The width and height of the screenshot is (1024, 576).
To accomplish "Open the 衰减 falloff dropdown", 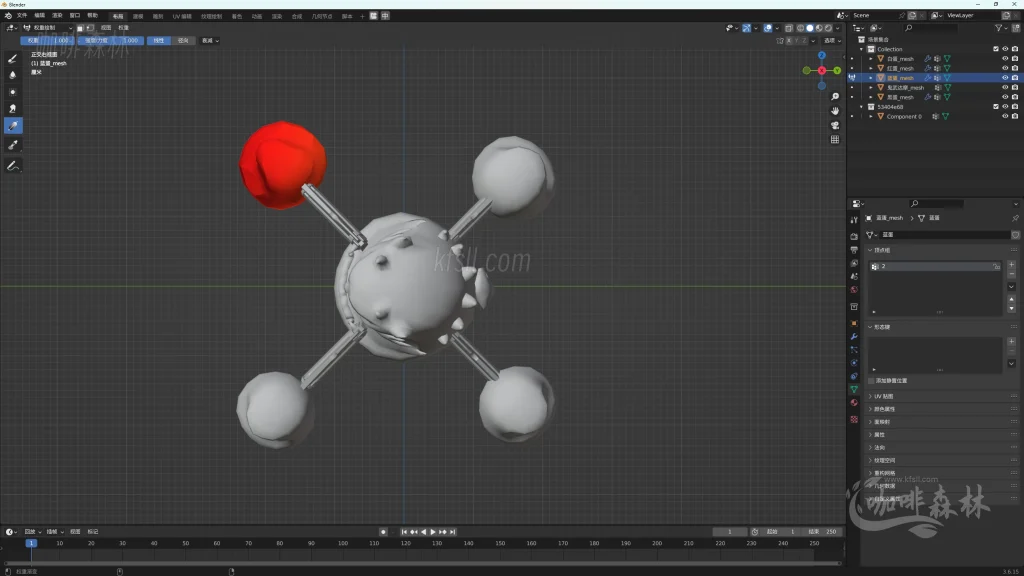I will 210,41.
